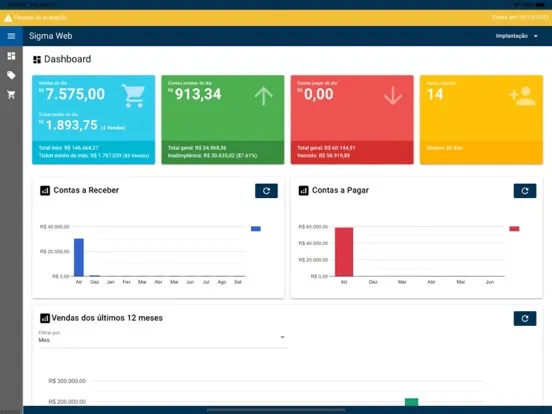
Task: Click the warning triangle icon in yellow banner
Action: [x=8, y=18]
